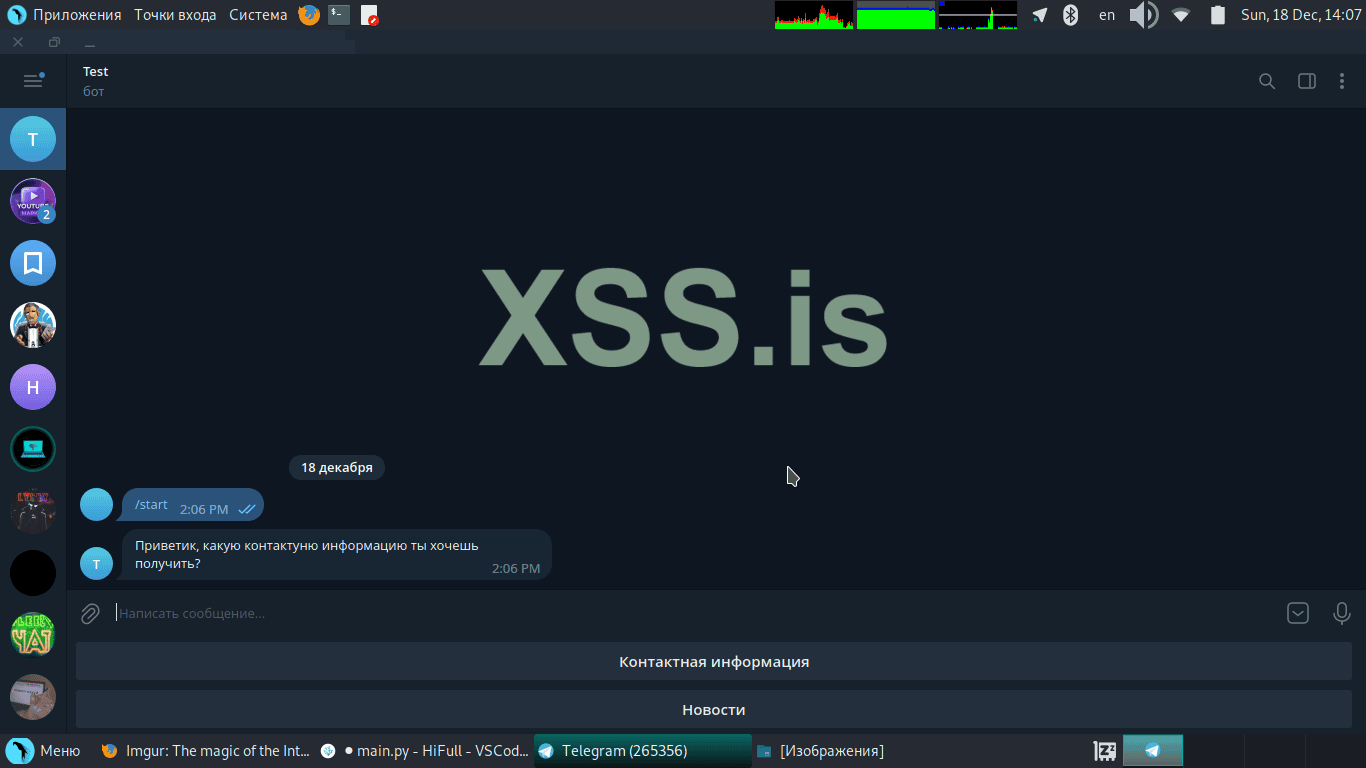Open the Приложения menu in top panel

click(77, 15)
